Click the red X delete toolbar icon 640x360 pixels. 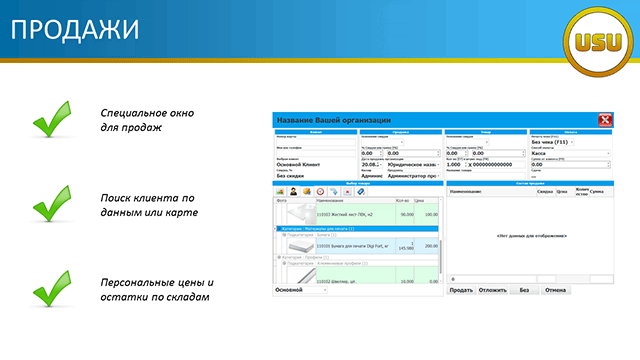(x=347, y=191)
